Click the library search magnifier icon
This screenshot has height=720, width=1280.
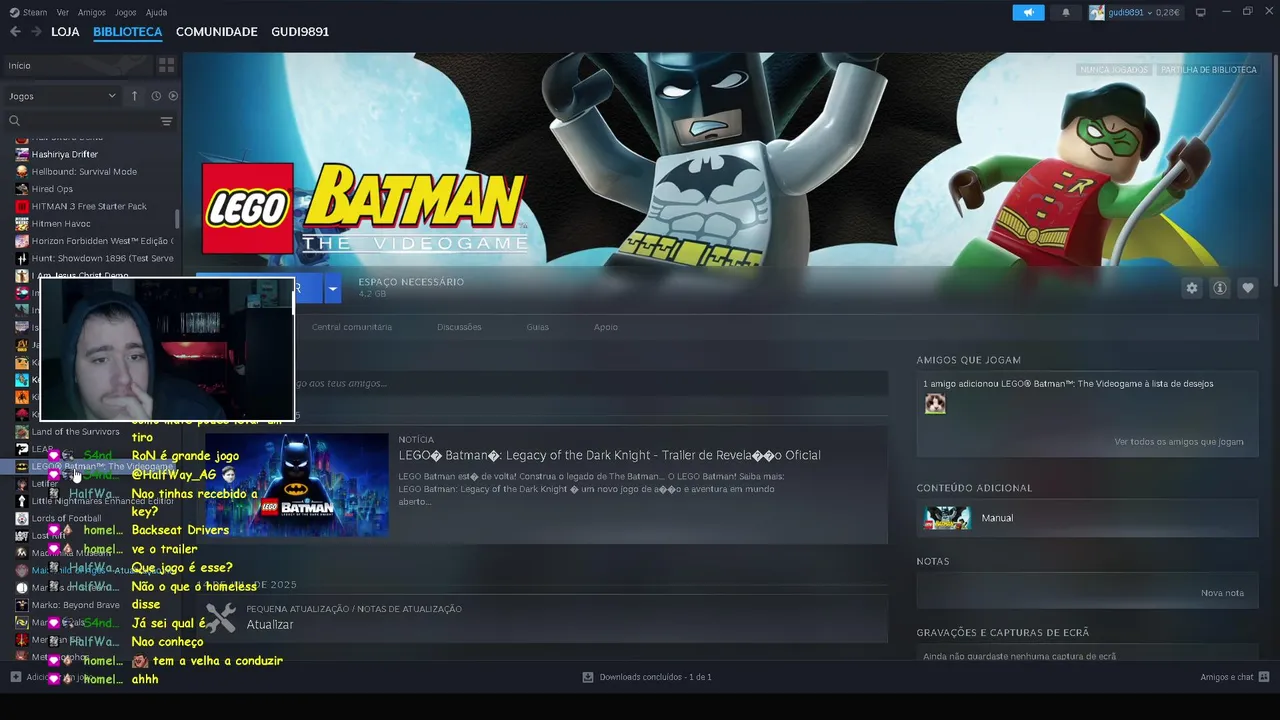pos(15,121)
